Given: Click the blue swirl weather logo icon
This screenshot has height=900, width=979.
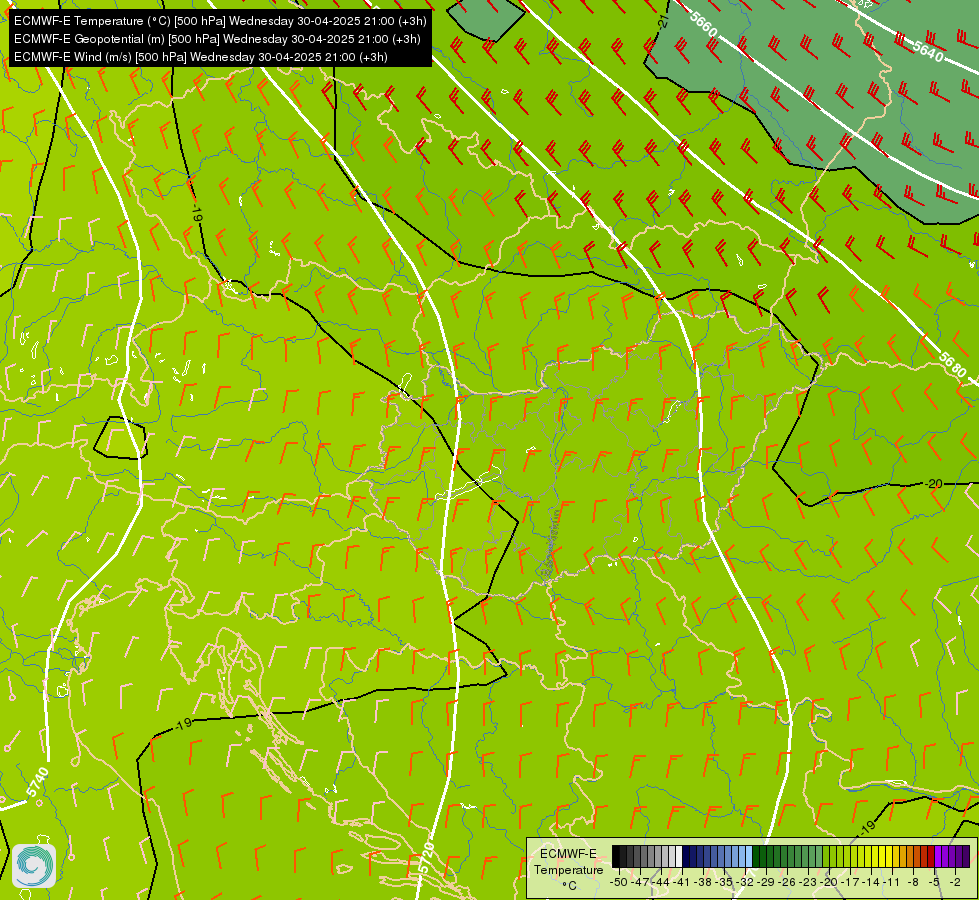Looking at the screenshot, I should point(34,866).
